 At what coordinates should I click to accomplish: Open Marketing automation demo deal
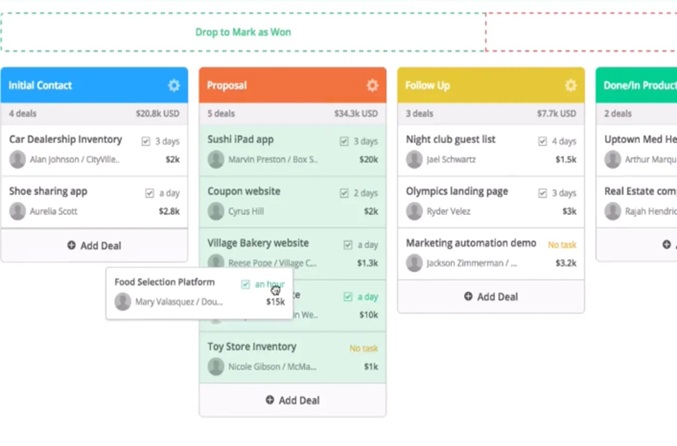(x=471, y=243)
